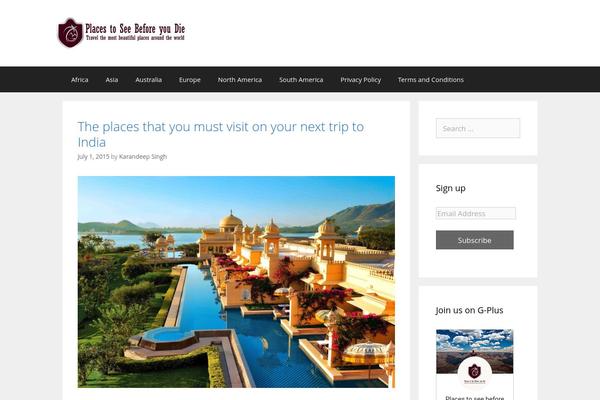Open the India trip article title
Viewport: 600px width, 400px height.
pos(221,134)
